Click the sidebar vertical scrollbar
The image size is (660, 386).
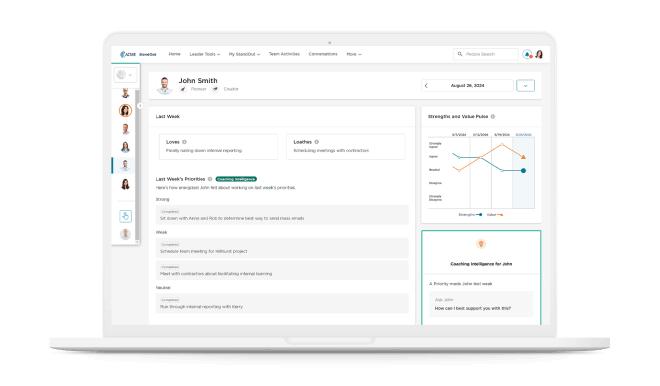point(137,166)
